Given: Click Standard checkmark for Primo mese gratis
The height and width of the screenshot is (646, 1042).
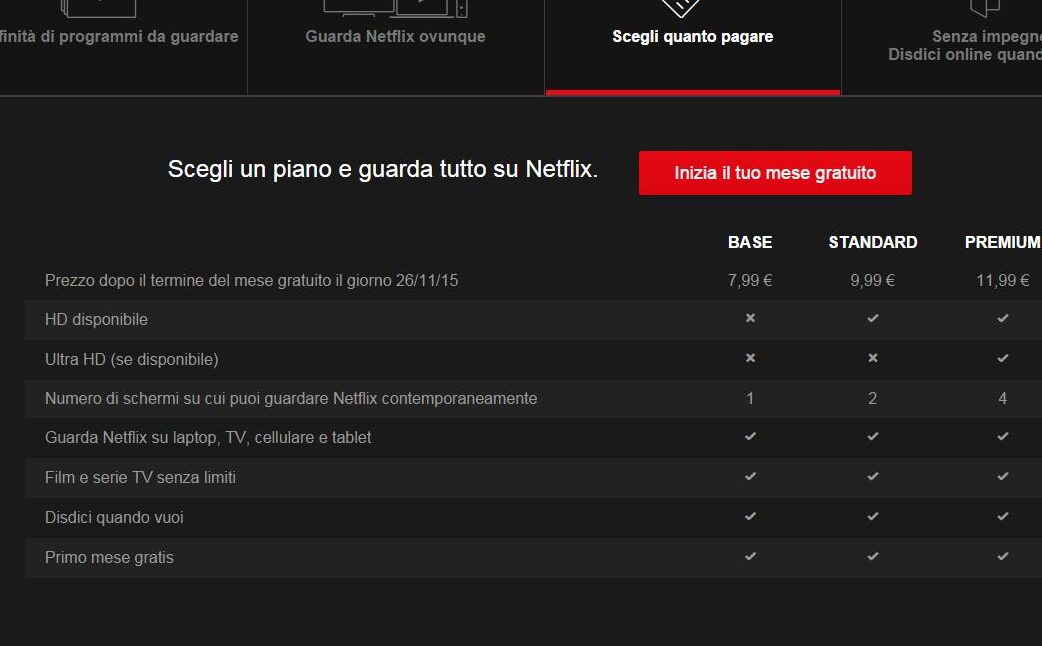Looking at the screenshot, I should [873, 556].
